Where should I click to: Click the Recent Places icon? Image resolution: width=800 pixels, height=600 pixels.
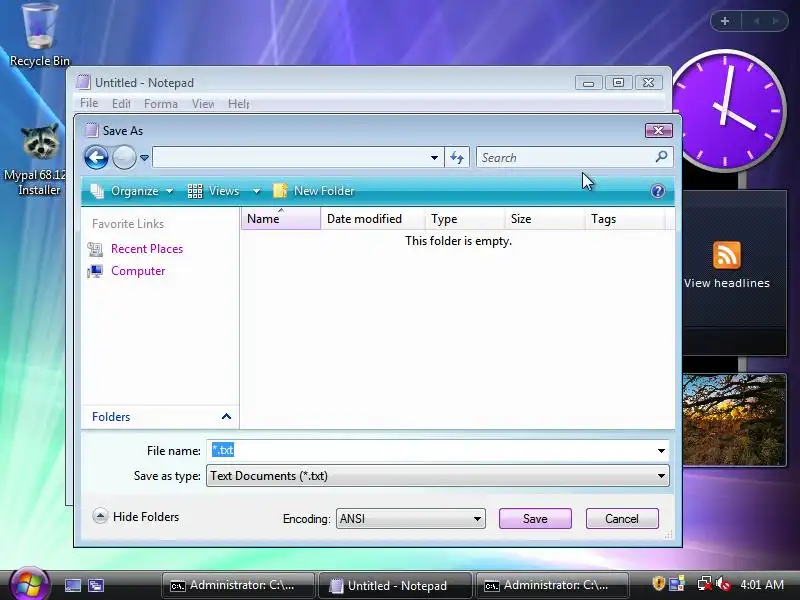point(95,249)
